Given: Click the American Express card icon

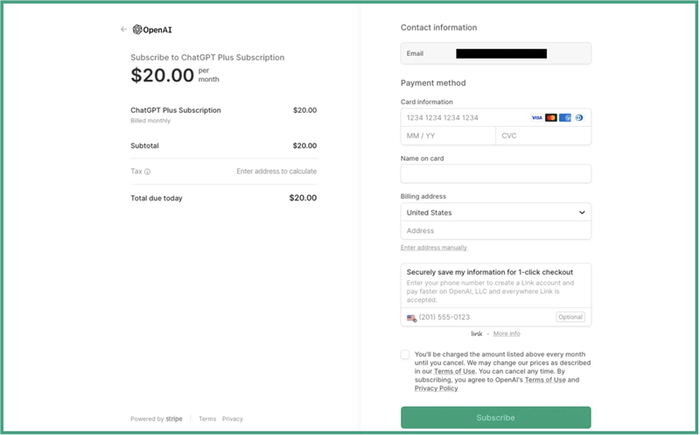Looking at the screenshot, I should click(565, 118).
